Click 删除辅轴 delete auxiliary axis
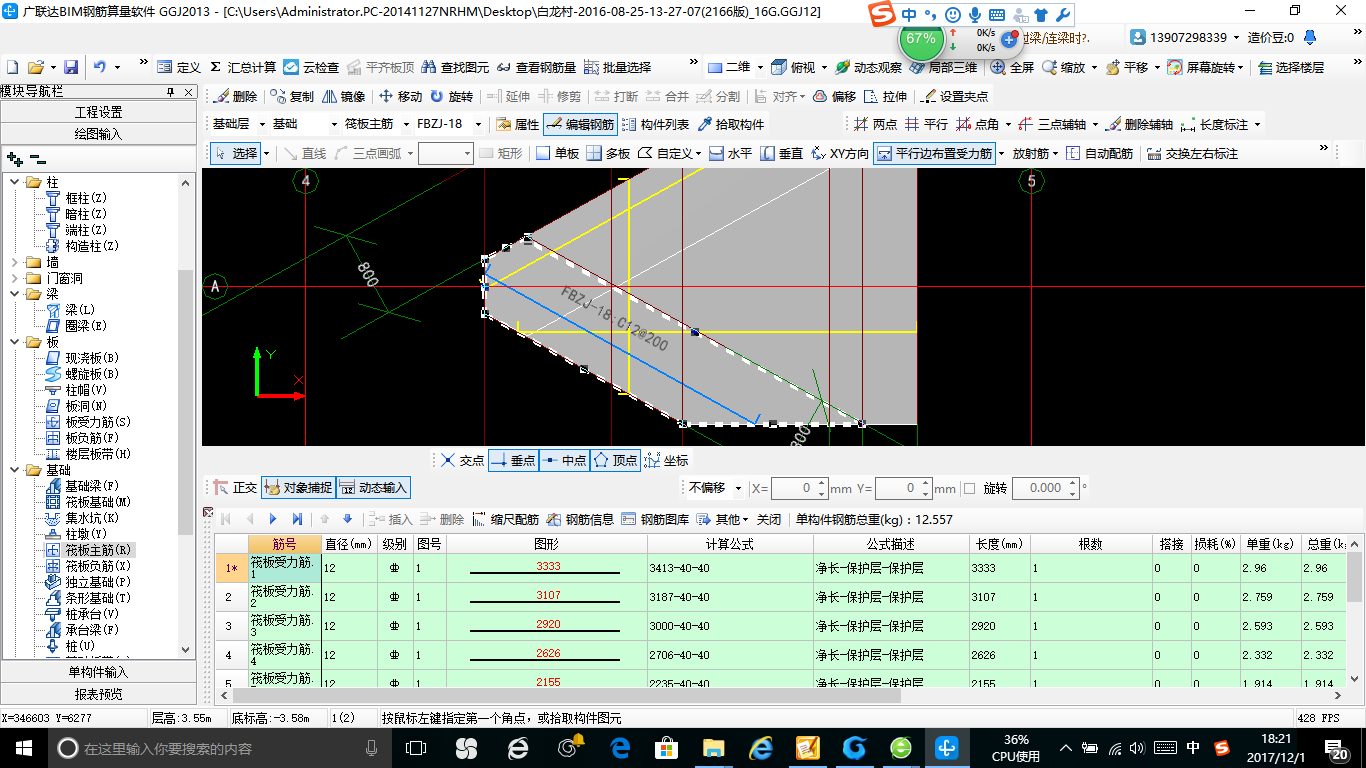 1140,124
